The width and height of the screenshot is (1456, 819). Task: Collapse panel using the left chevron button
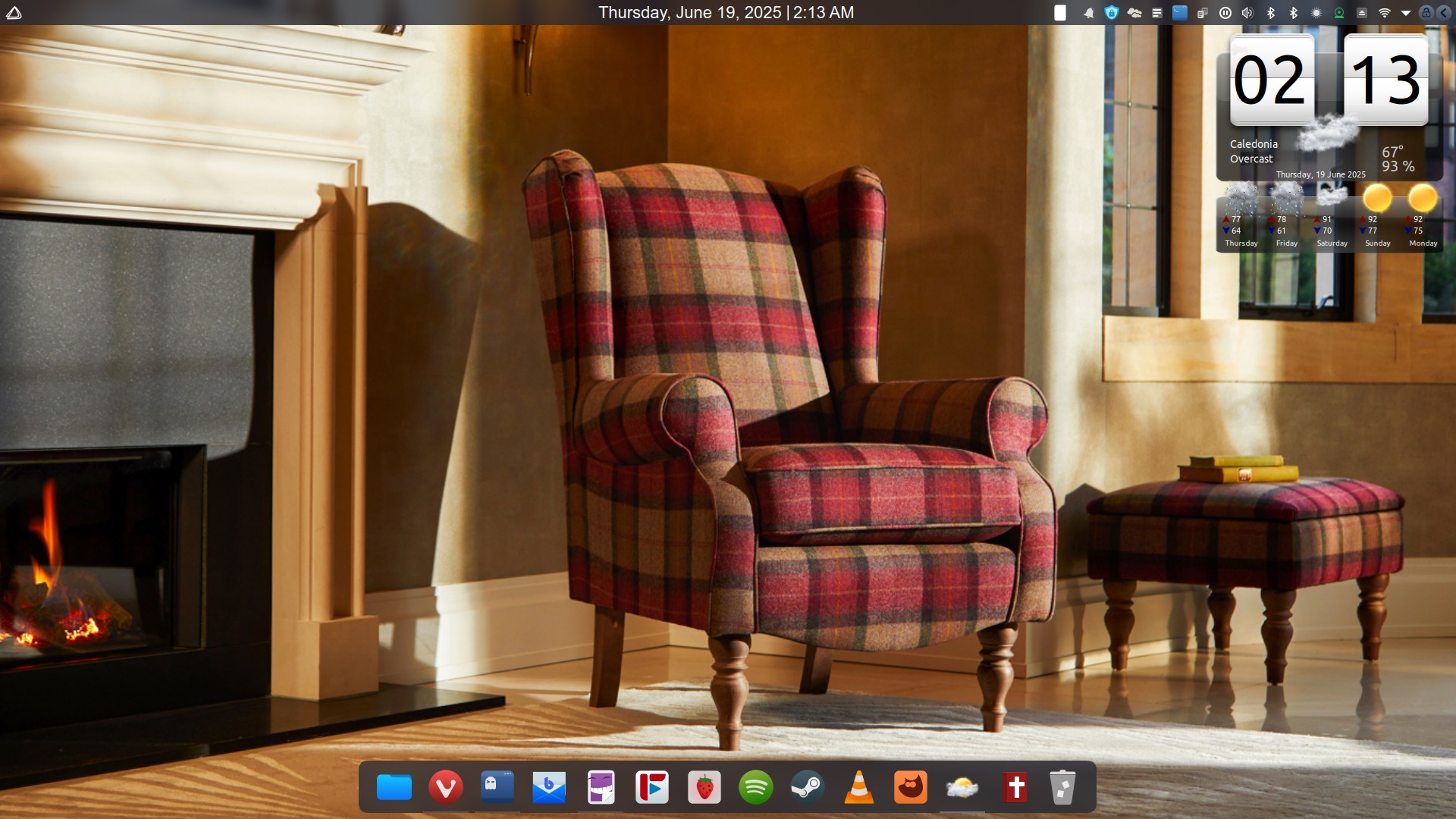click(1443, 13)
